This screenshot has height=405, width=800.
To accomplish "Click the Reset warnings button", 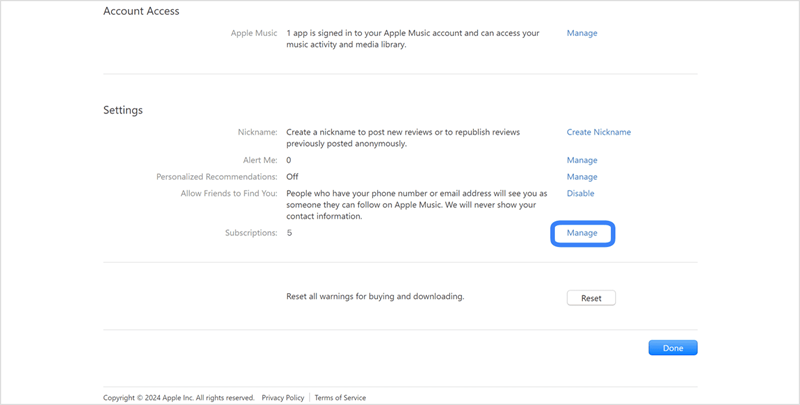I will click(591, 298).
